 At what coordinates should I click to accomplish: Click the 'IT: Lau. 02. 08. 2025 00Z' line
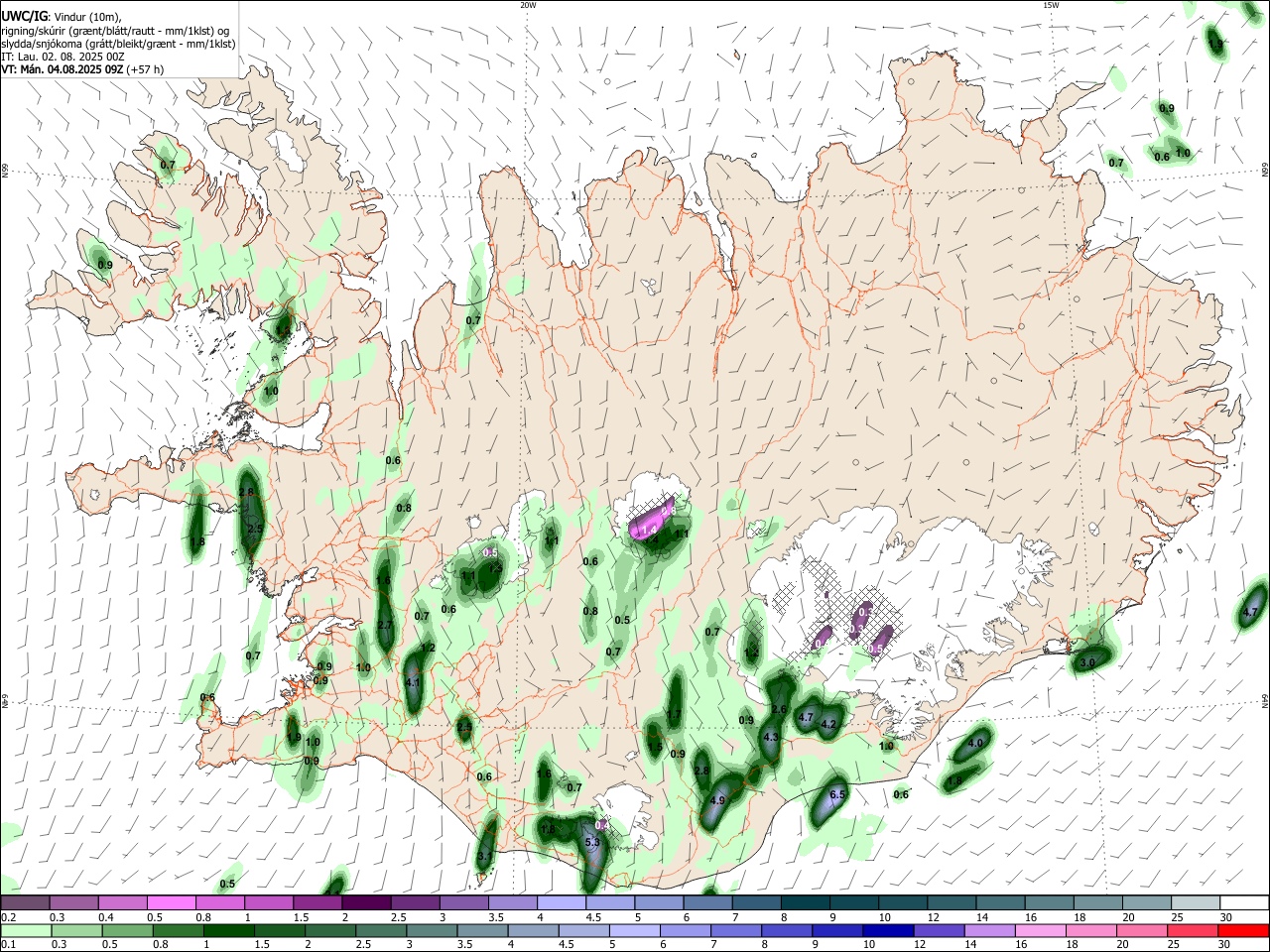pyautogui.click(x=63, y=57)
